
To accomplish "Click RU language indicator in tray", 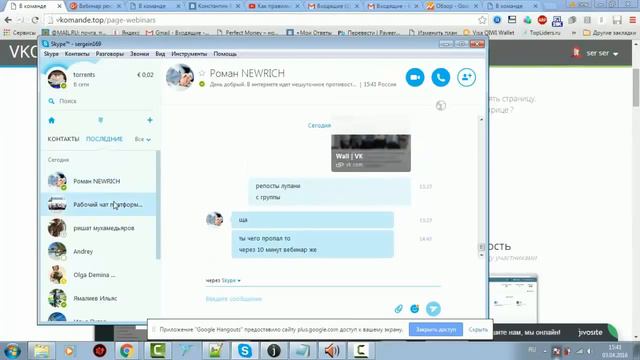I will coord(532,350).
